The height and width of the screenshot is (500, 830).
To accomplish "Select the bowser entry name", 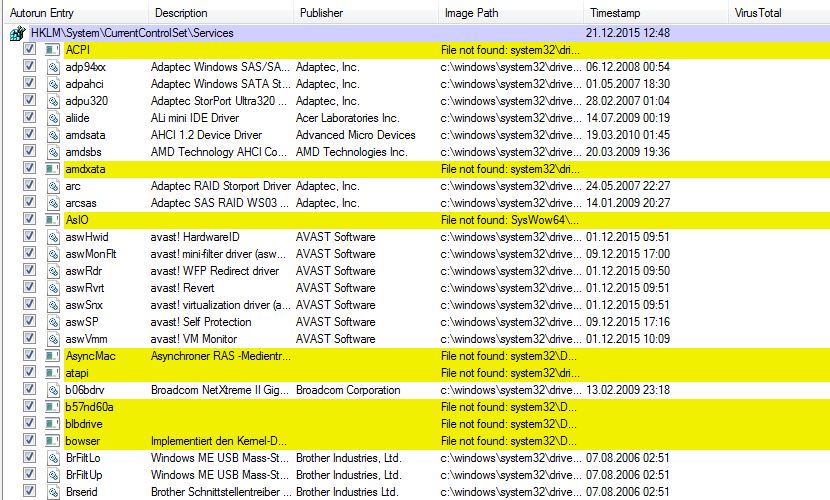I will point(83,441).
